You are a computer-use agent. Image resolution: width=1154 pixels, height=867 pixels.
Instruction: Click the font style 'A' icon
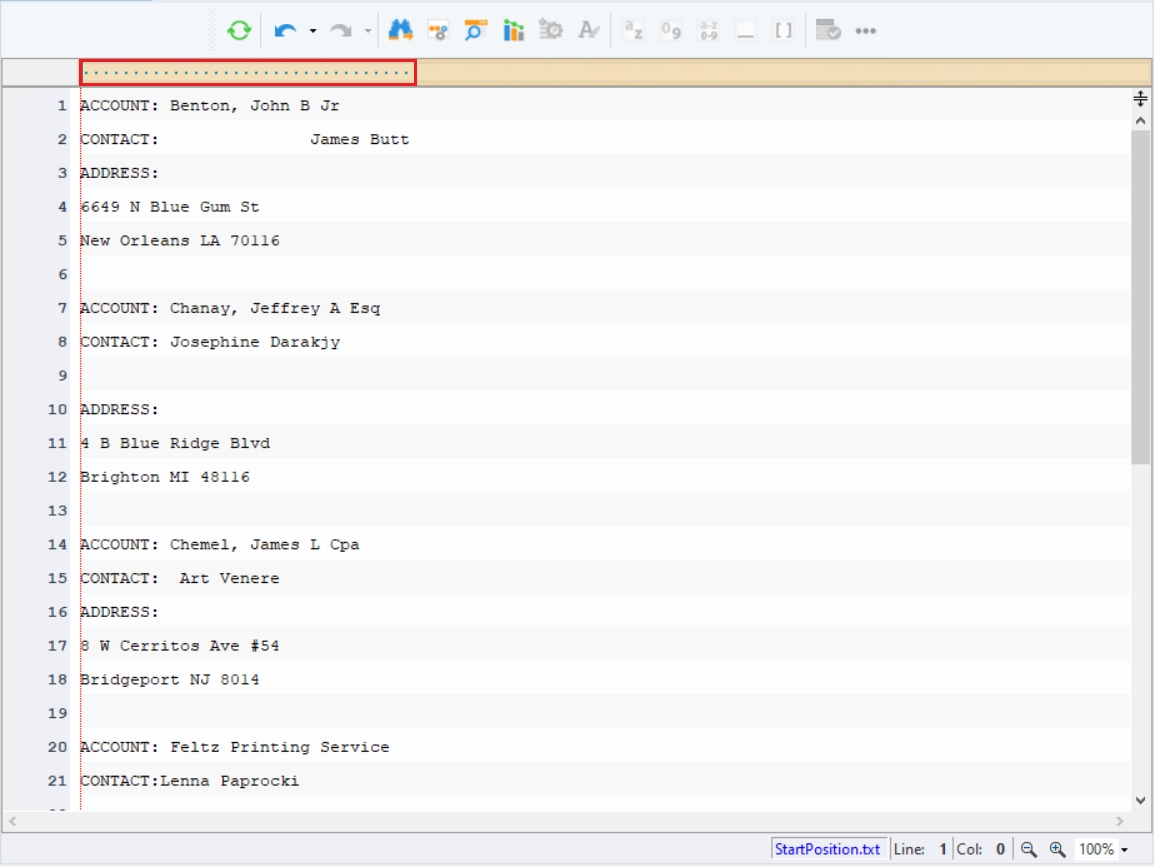pos(589,31)
